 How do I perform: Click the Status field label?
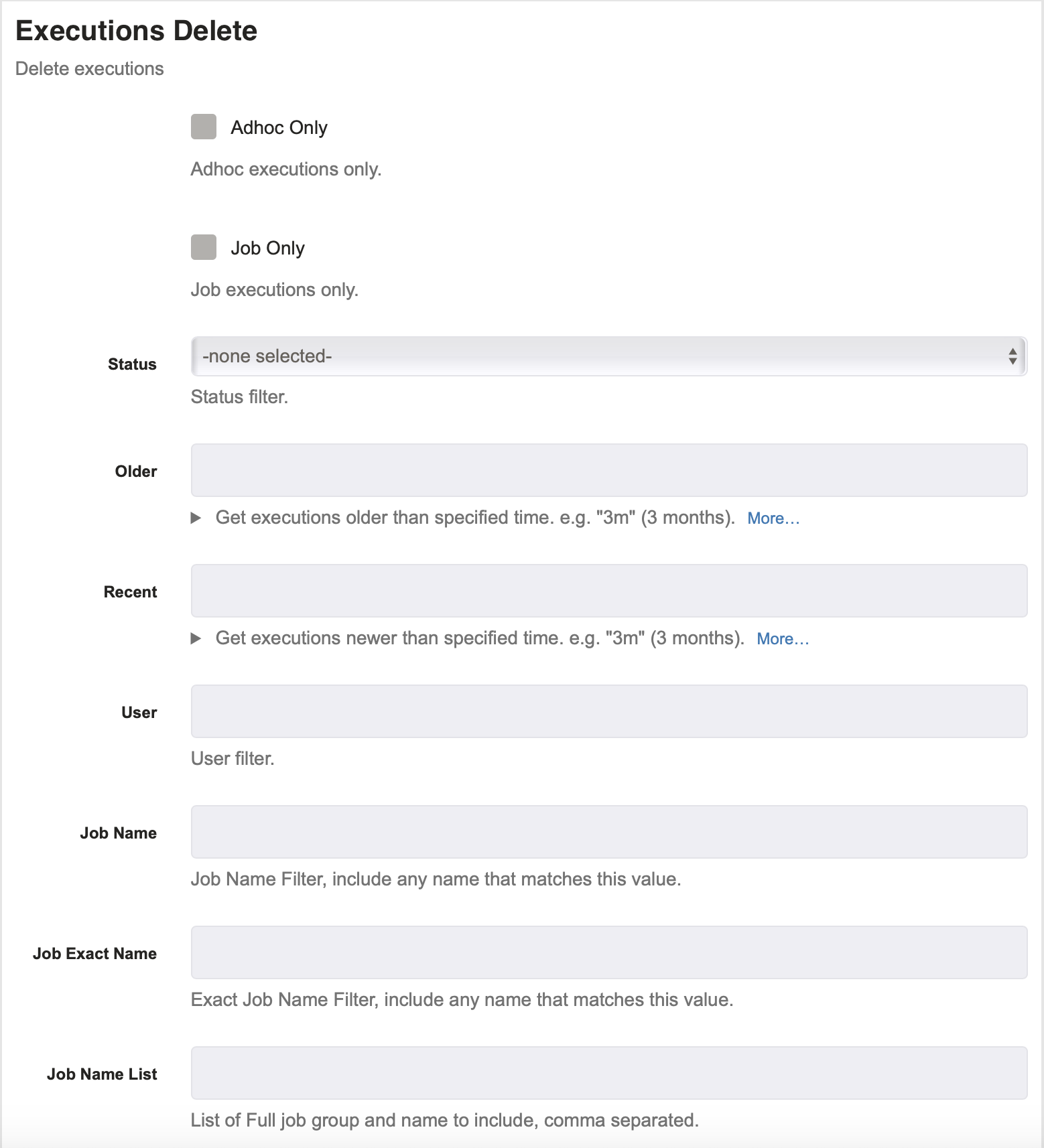click(x=132, y=364)
